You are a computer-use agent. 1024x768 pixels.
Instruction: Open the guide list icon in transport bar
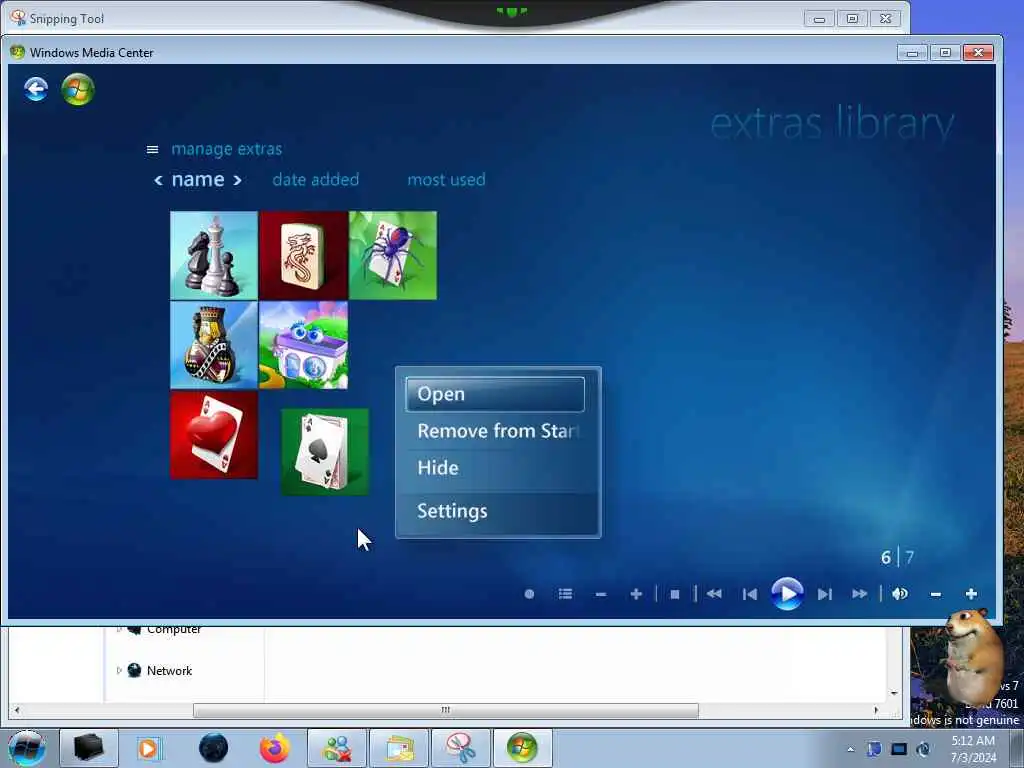566,594
